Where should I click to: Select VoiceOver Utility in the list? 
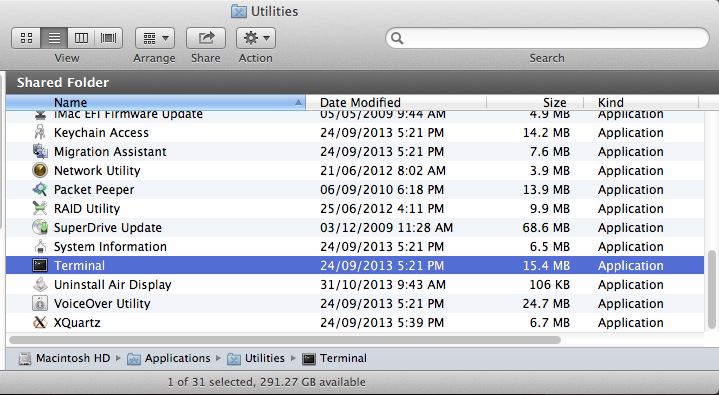click(x=102, y=304)
